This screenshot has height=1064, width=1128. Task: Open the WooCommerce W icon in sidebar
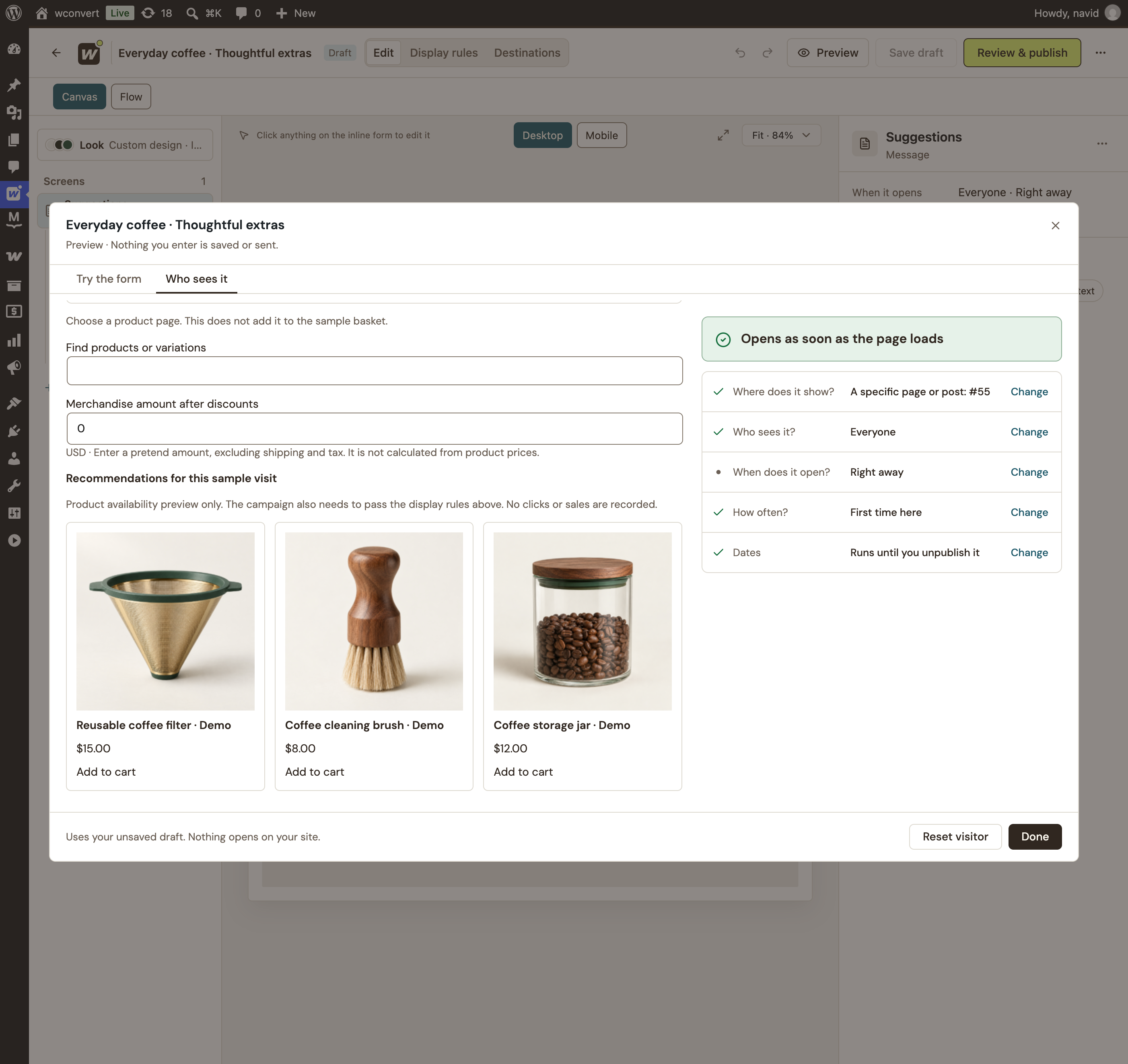click(x=14, y=257)
